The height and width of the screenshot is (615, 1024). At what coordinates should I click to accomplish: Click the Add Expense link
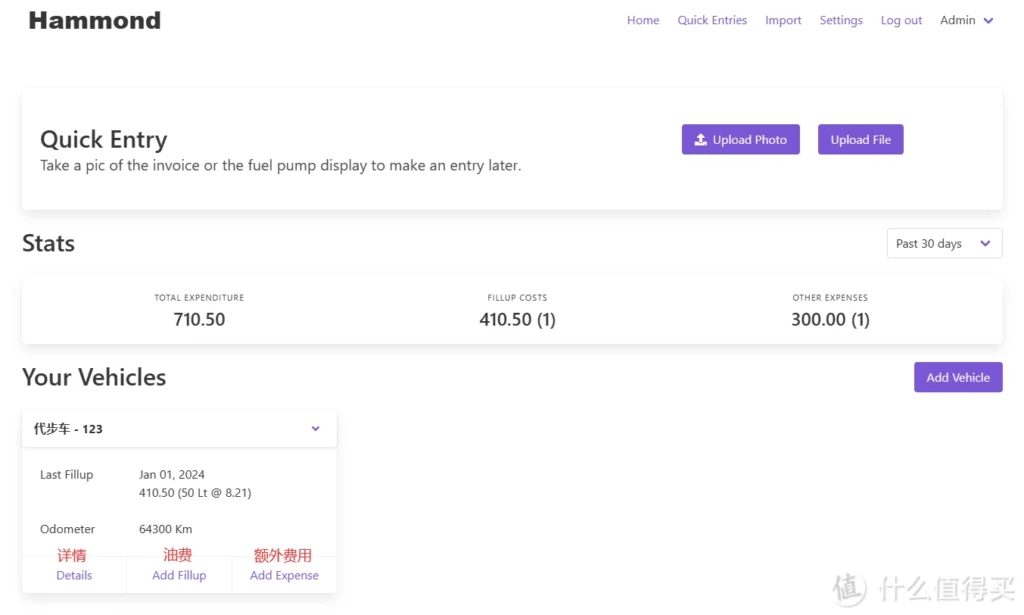click(284, 575)
